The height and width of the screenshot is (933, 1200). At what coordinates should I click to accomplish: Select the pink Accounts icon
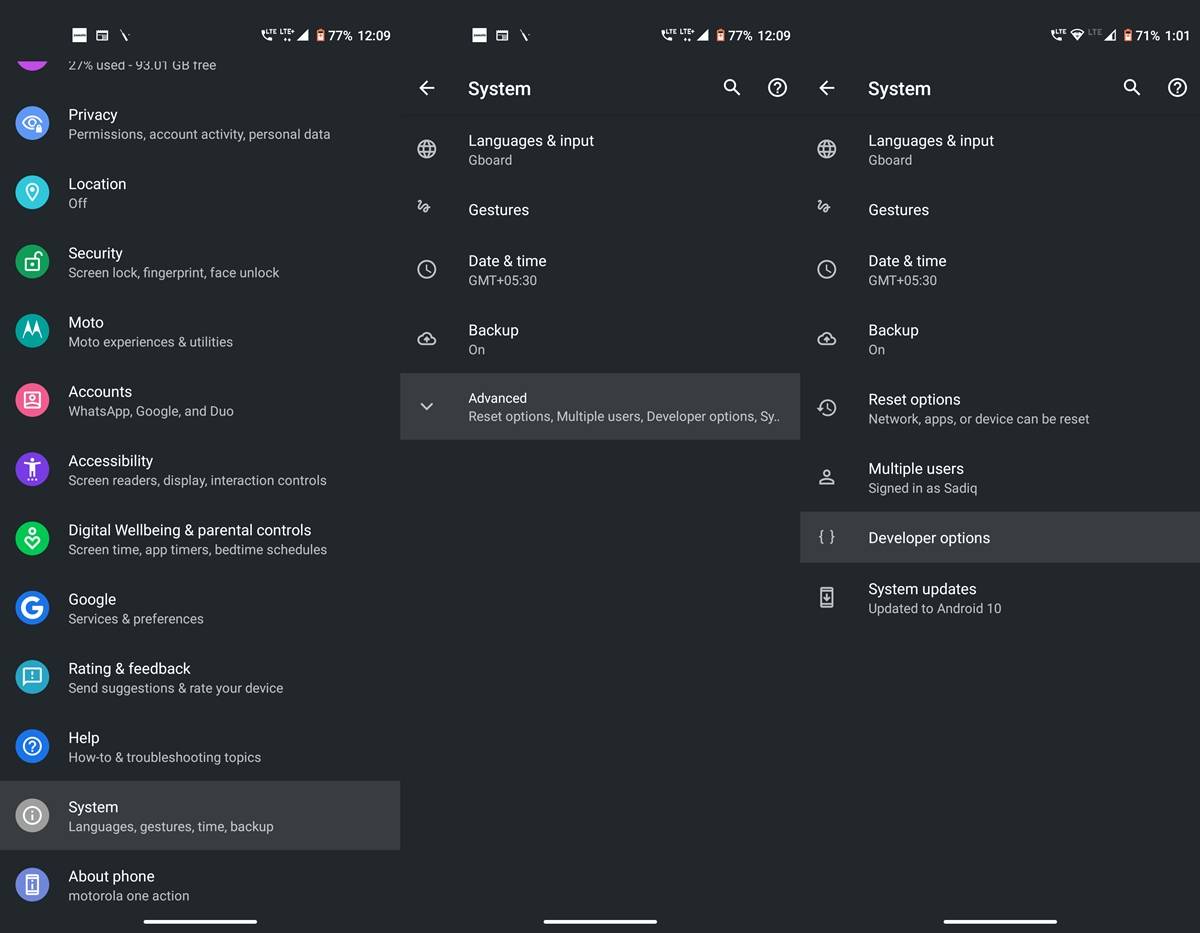[x=32, y=400]
